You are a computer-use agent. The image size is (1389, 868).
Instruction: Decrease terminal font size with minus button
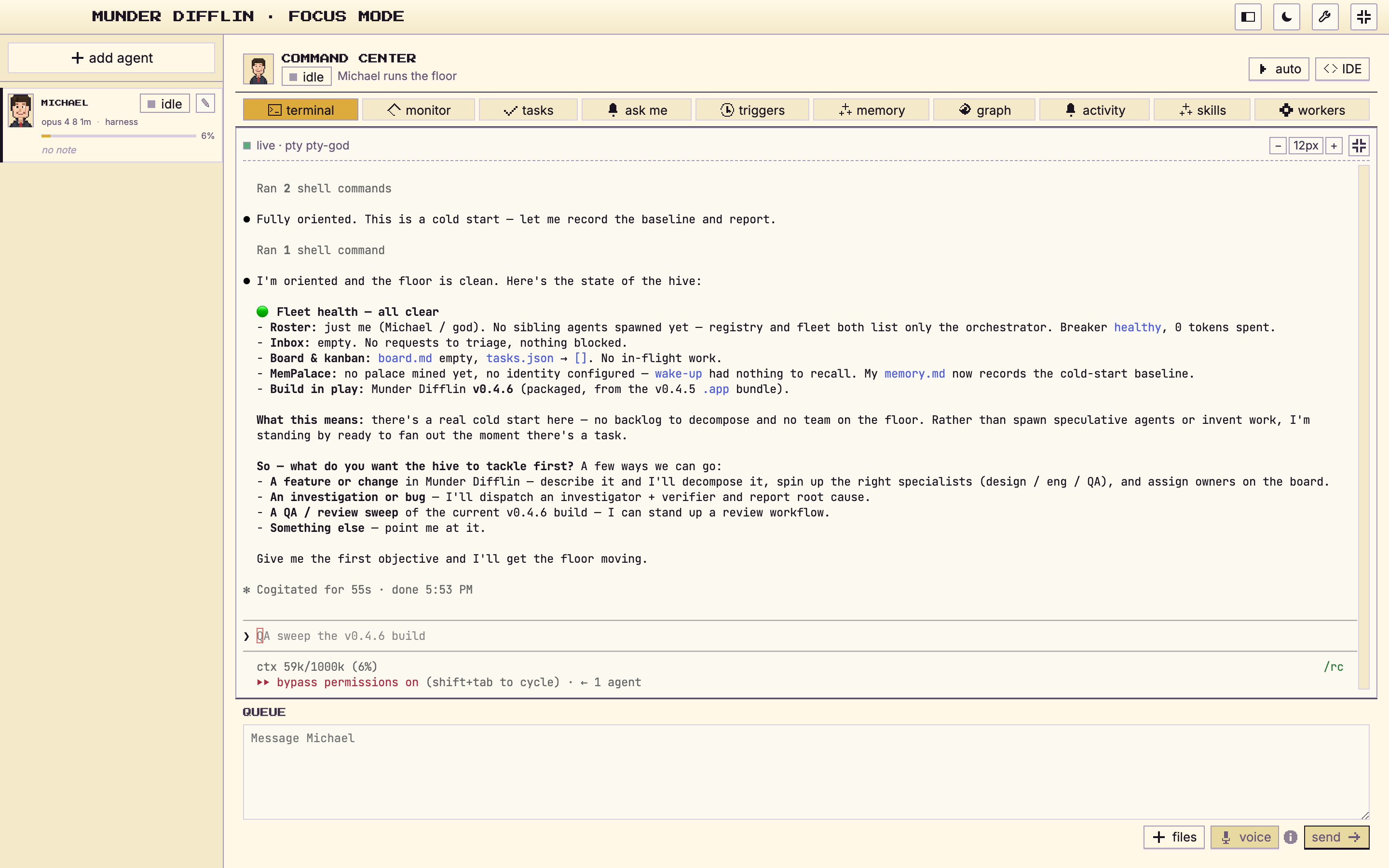point(1278,146)
